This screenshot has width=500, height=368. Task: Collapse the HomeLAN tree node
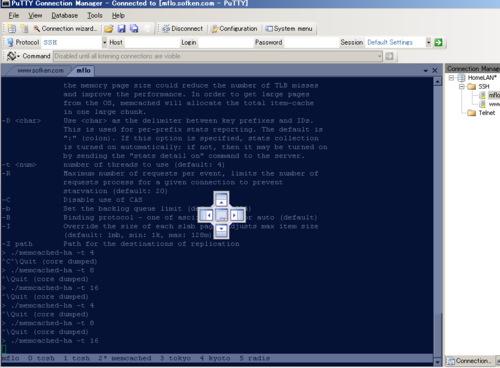[452, 78]
